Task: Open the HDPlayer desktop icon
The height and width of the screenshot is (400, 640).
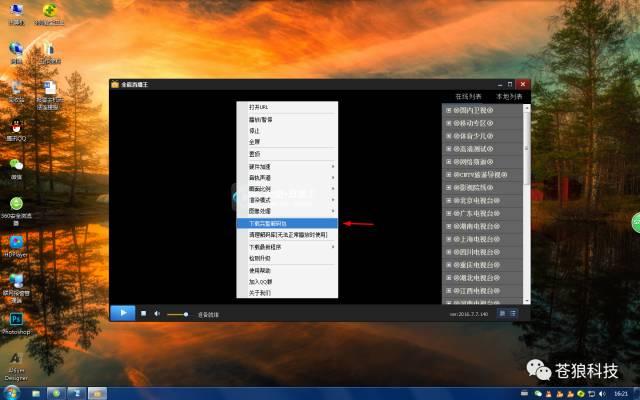Action: click(16, 246)
